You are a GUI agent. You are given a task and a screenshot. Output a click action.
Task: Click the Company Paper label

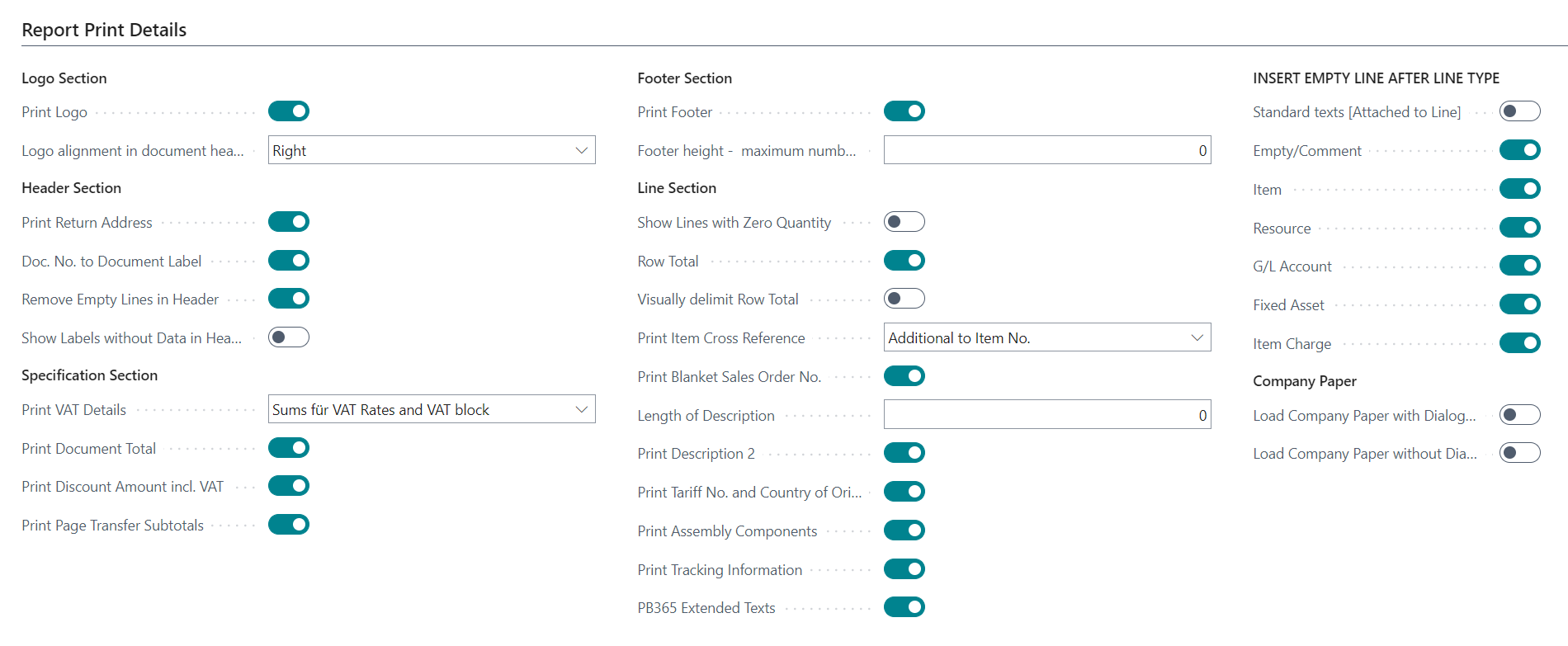pyautogui.click(x=1305, y=381)
